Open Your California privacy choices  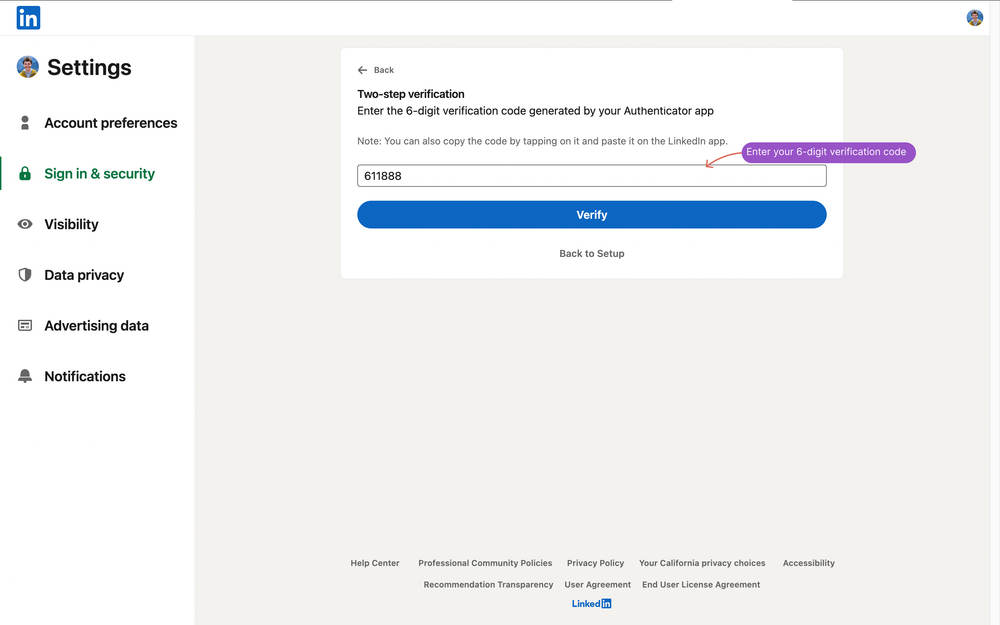pos(702,563)
